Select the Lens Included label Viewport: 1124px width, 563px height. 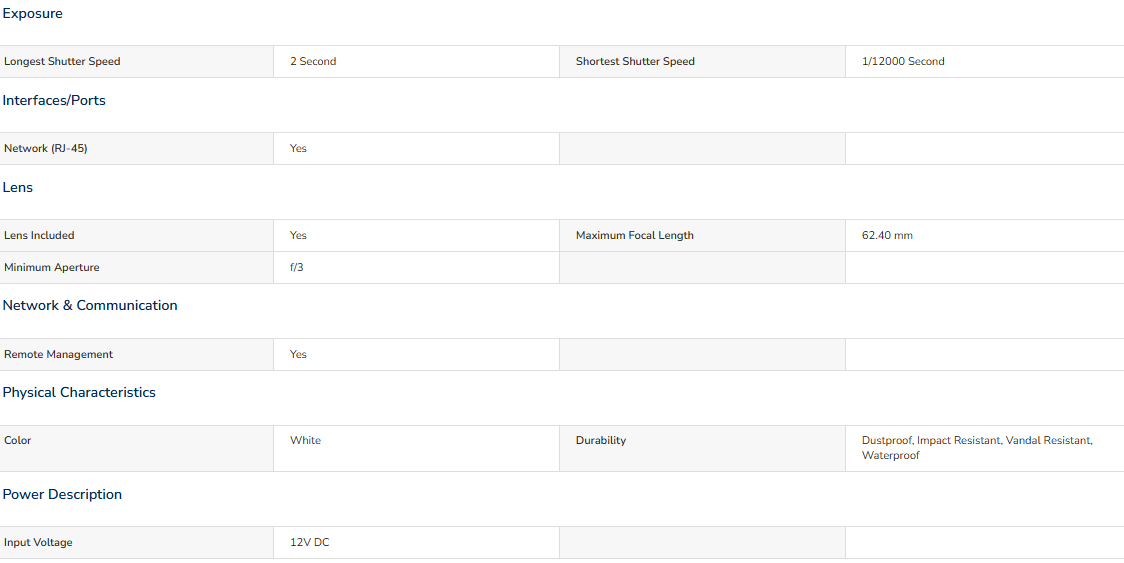click(x=39, y=235)
